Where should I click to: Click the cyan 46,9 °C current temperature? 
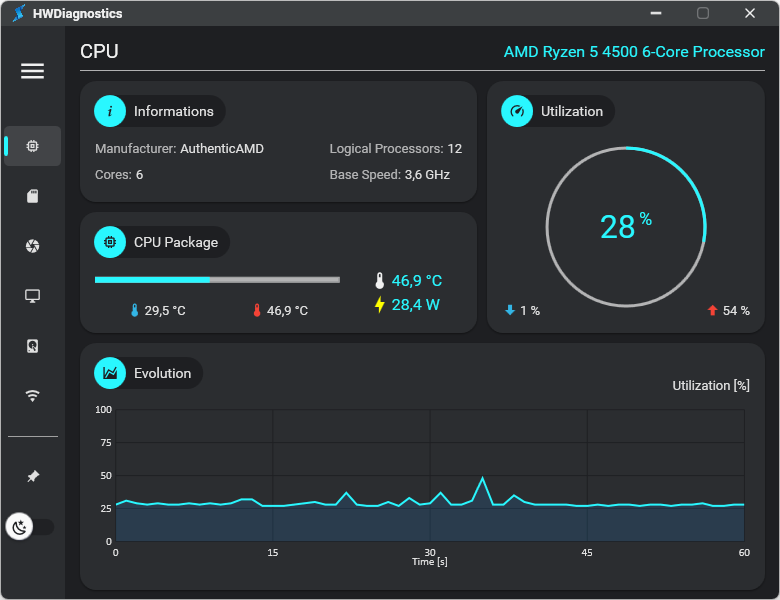click(x=417, y=281)
